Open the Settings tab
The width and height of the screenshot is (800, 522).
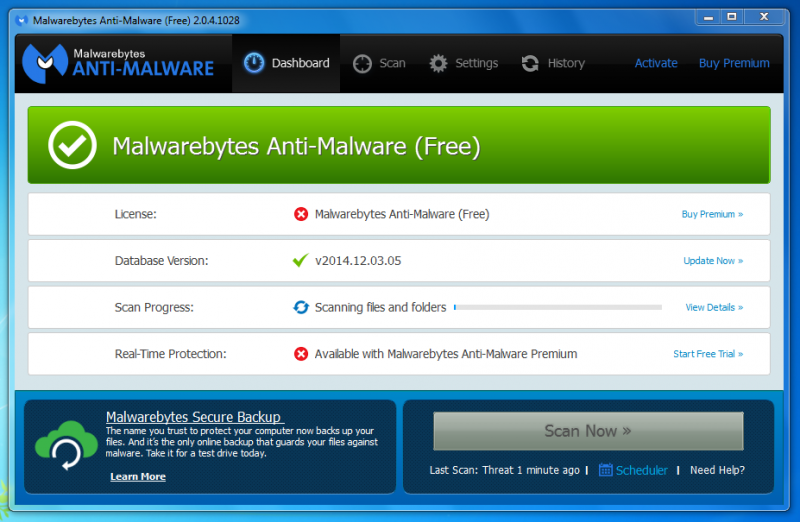point(463,63)
